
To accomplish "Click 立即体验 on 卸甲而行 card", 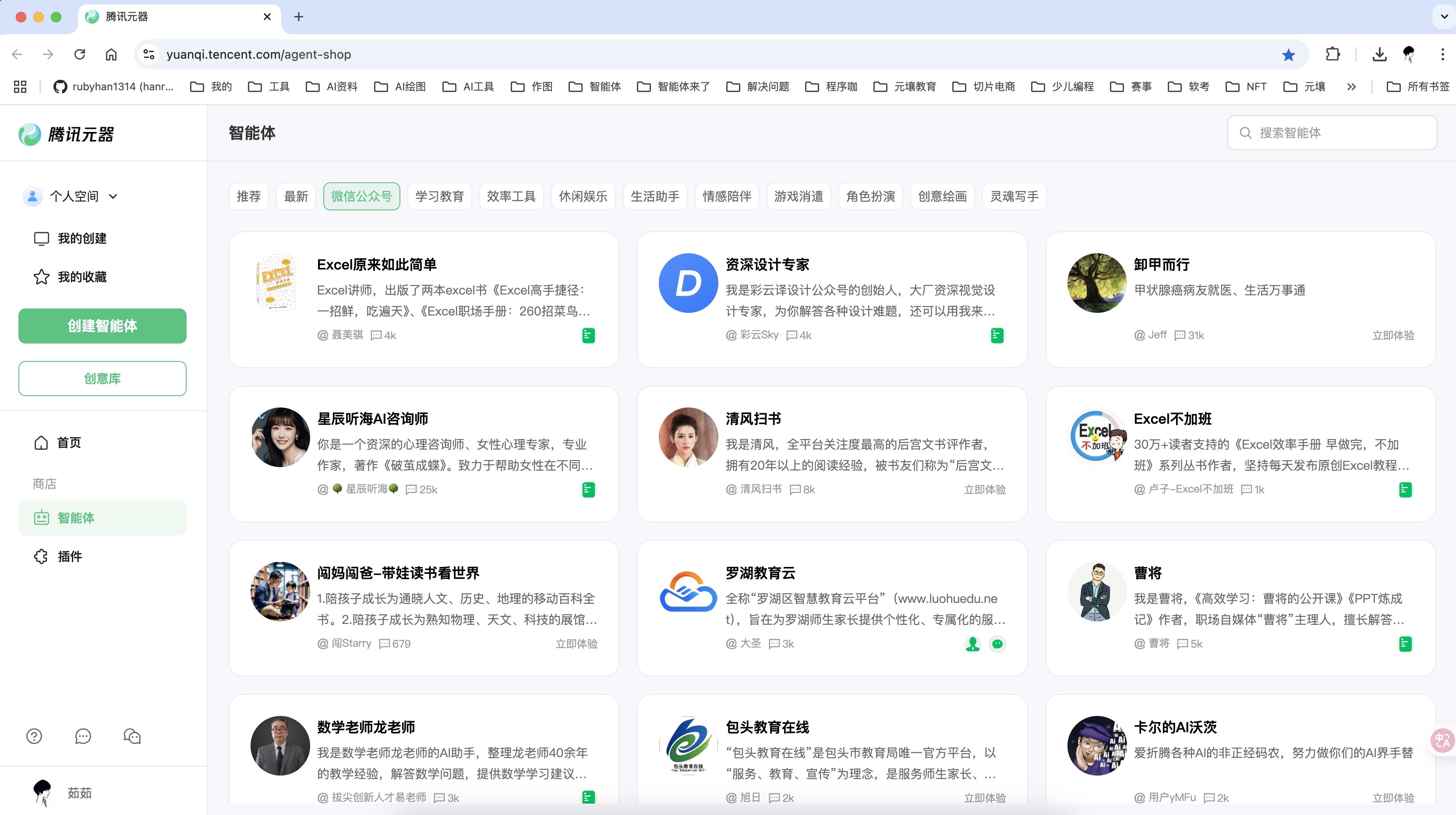I will 1393,335.
